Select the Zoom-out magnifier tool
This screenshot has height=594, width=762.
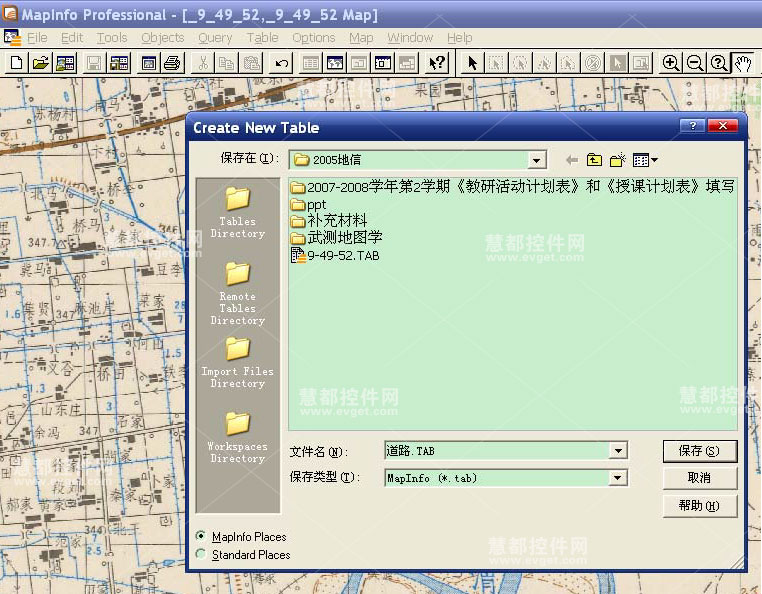coord(695,63)
